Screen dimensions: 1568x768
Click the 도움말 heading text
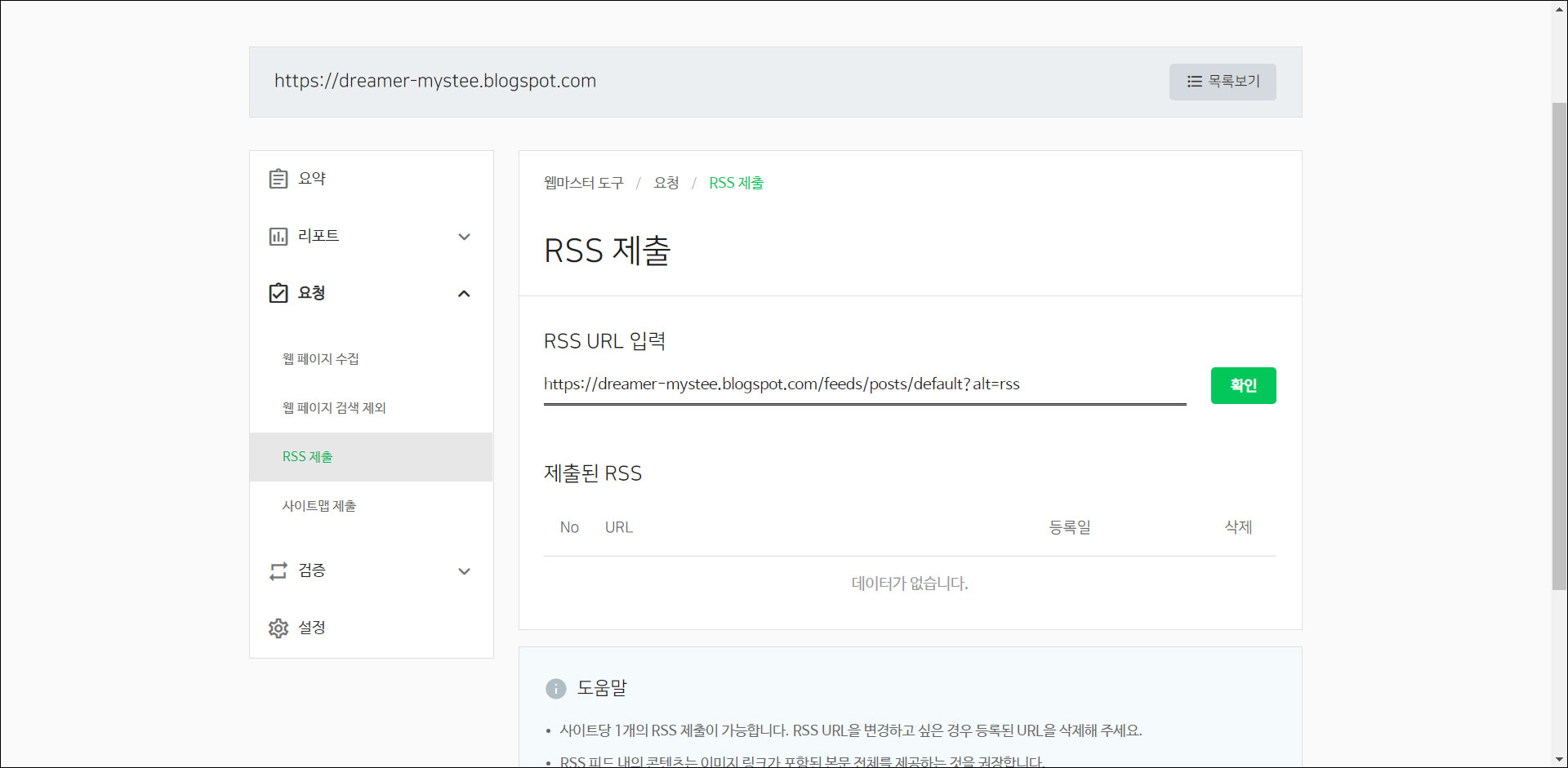602,688
